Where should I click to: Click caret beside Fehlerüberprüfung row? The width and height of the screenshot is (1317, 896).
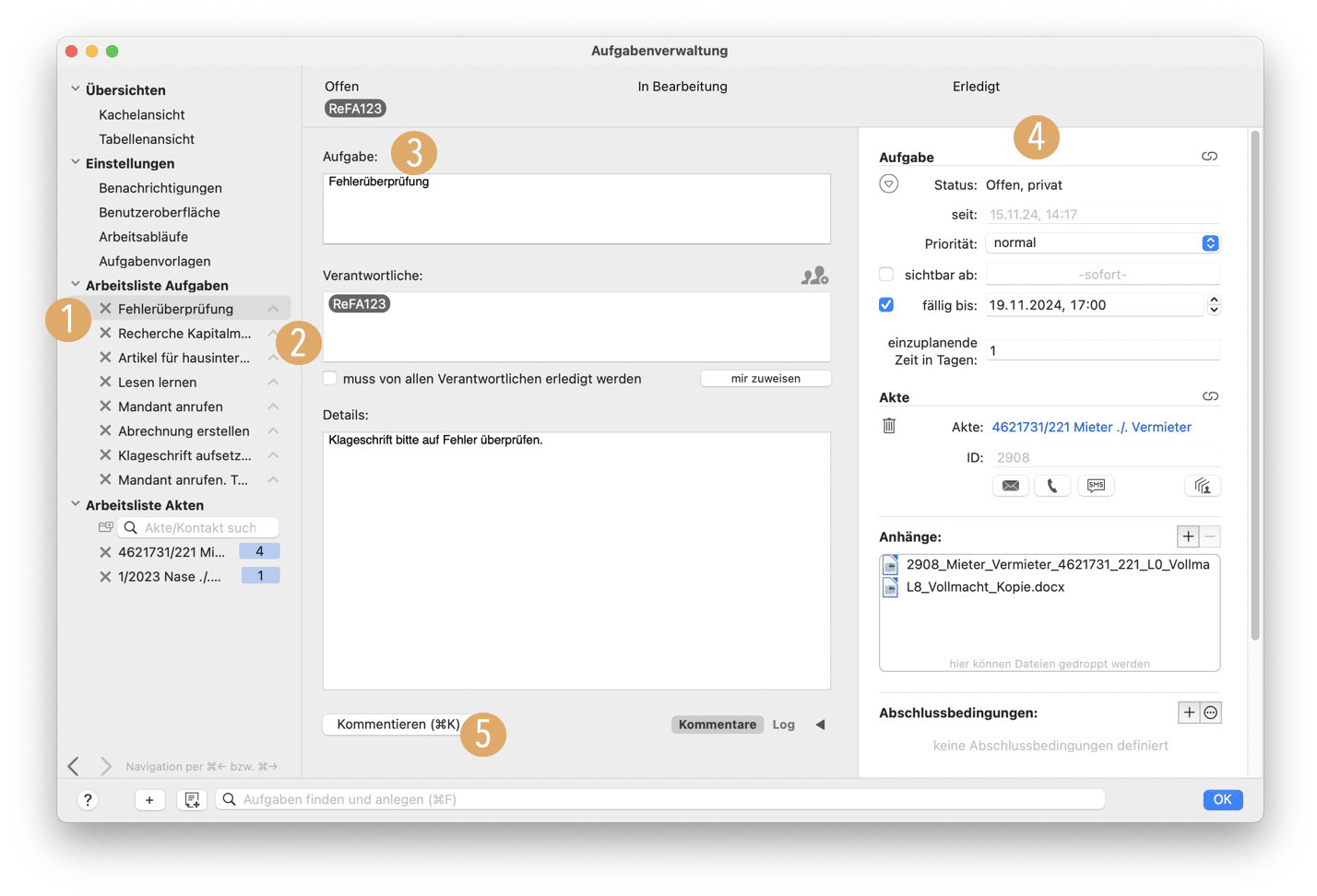[273, 309]
